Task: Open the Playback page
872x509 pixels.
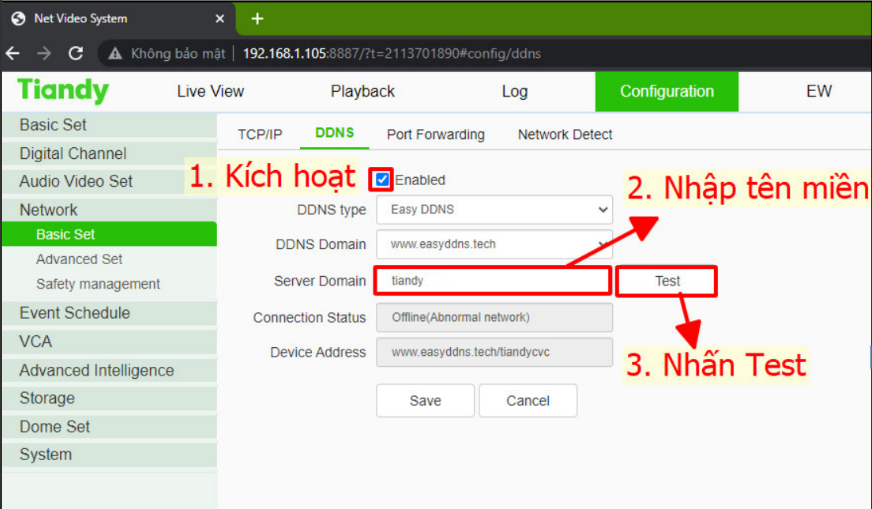Action: (363, 91)
